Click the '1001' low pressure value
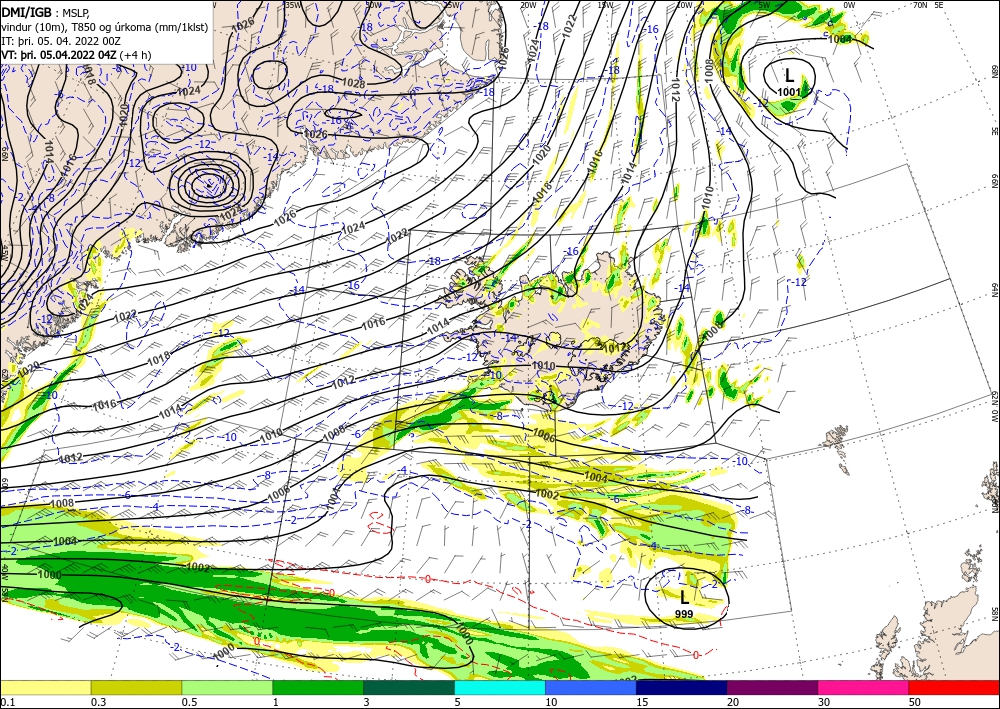 788,92
